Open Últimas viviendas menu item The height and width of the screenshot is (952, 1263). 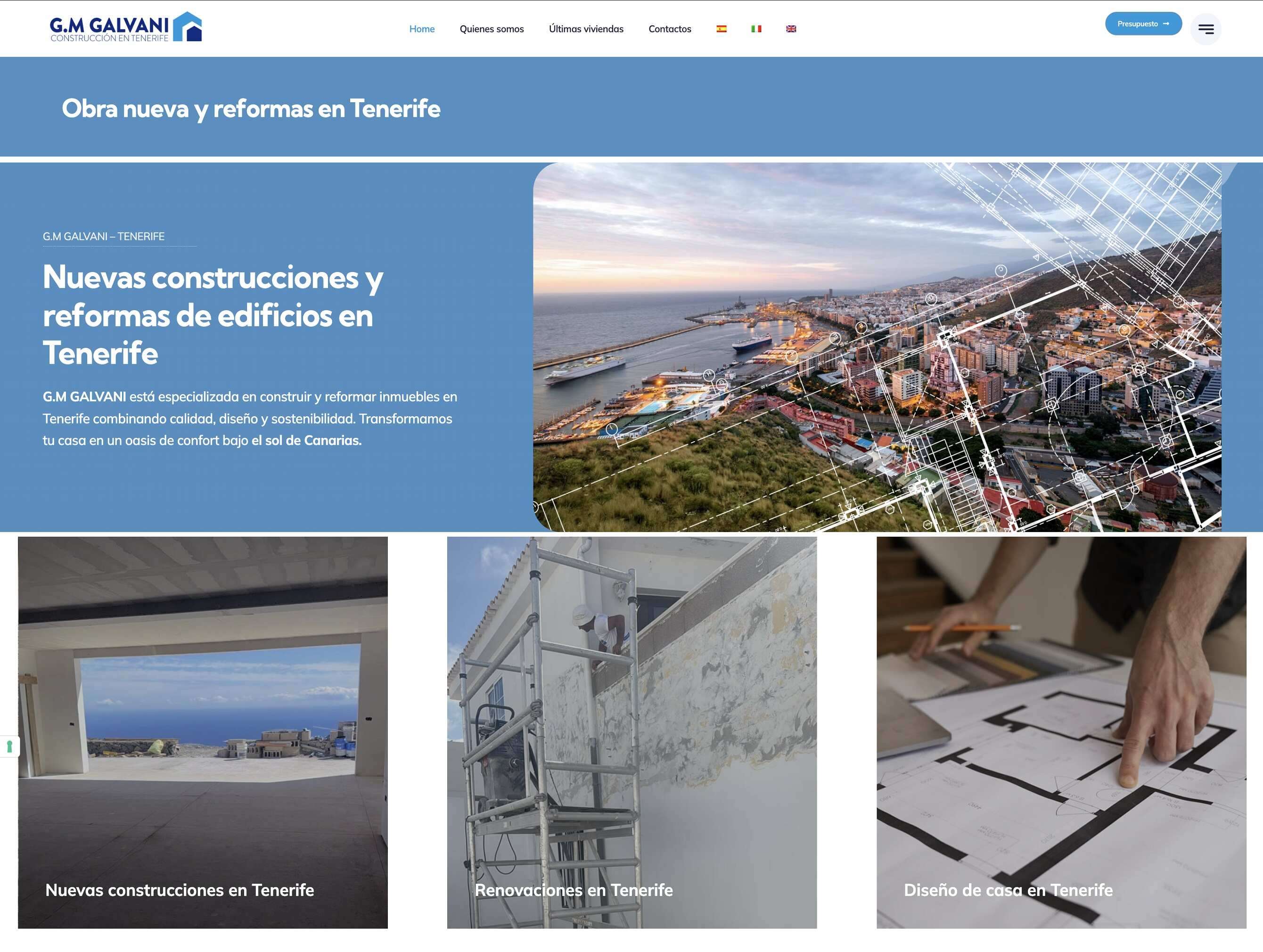[x=586, y=29]
